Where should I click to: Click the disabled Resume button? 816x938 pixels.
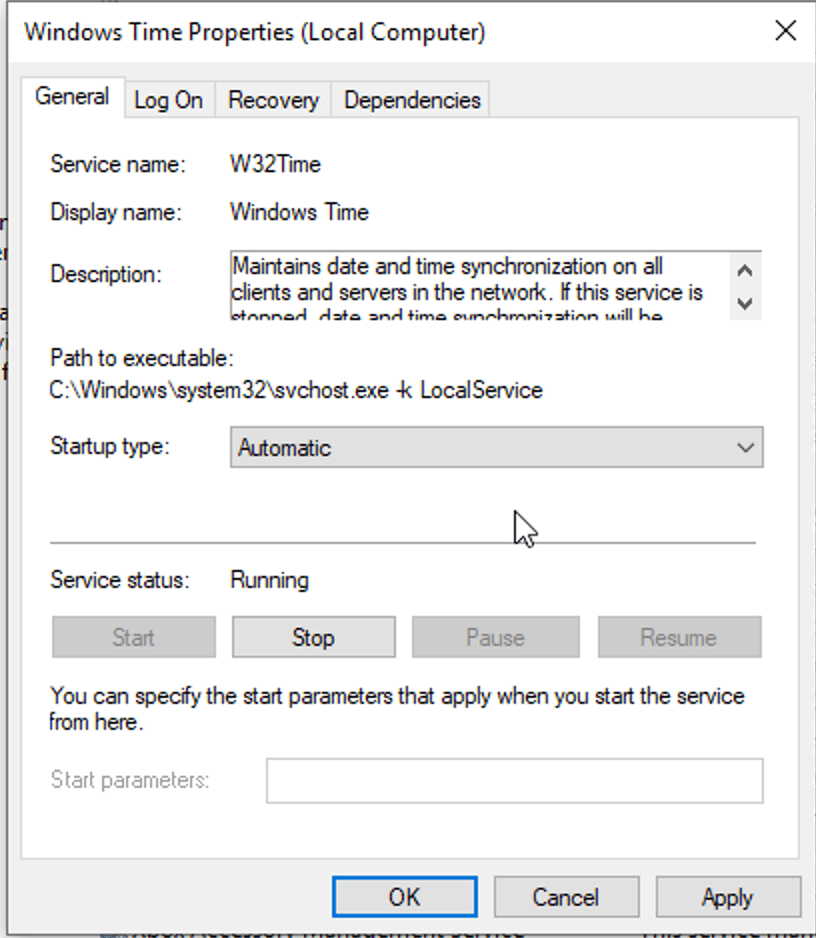coord(680,637)
